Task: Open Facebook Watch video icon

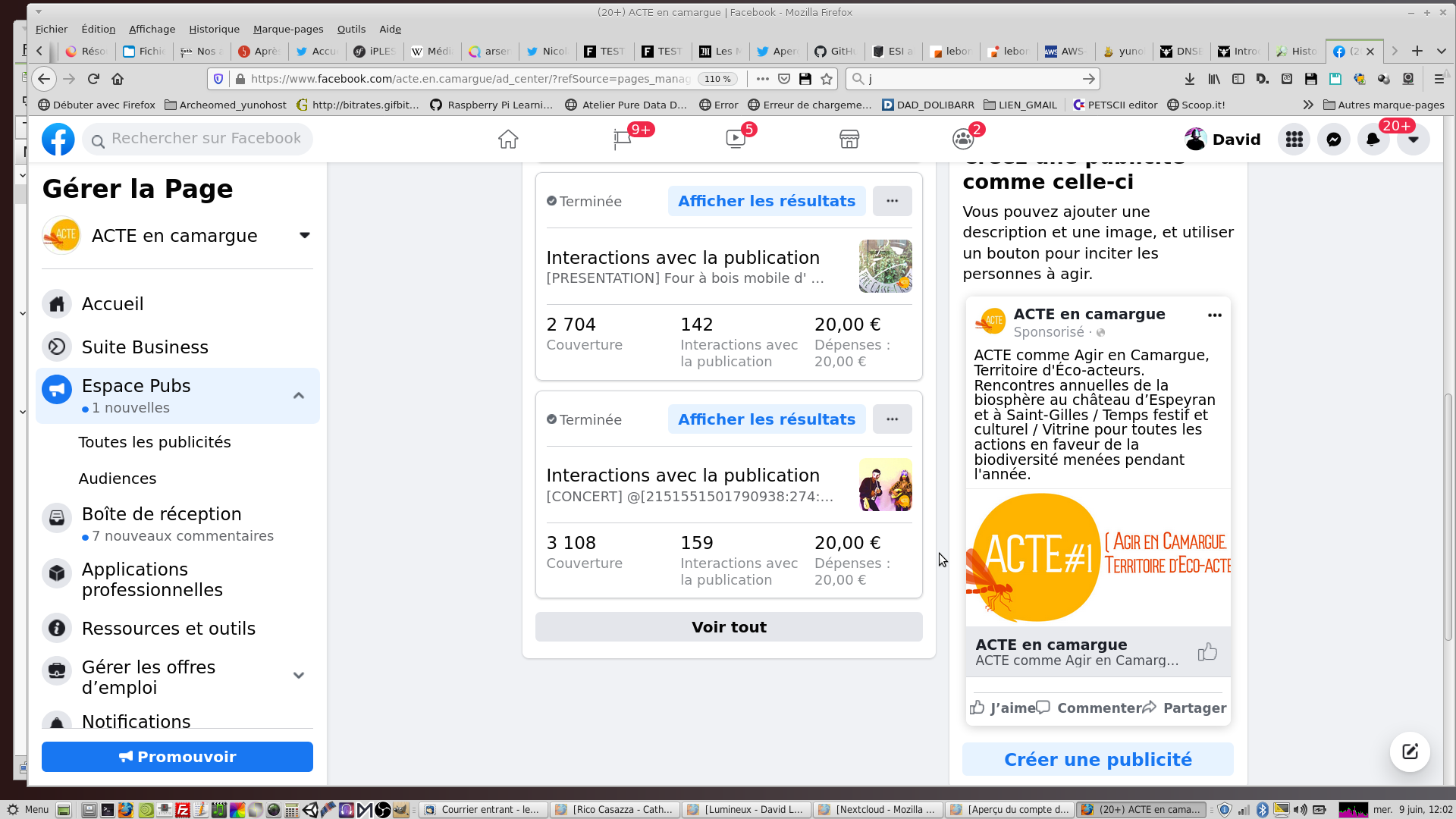Action: tap(736, 140)
